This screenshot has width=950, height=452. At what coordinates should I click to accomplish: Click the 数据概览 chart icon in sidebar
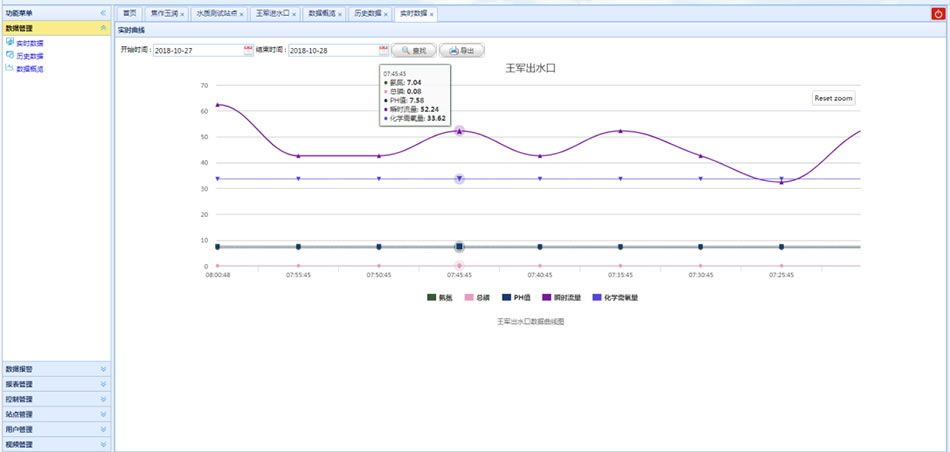pyautogui.click(x=10, y=68)
